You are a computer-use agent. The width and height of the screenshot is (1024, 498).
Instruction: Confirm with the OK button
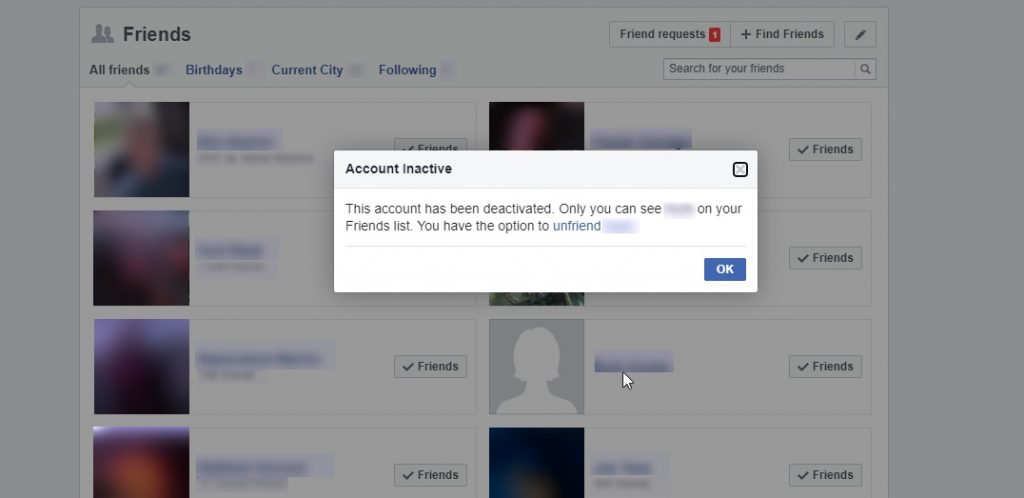724,269
